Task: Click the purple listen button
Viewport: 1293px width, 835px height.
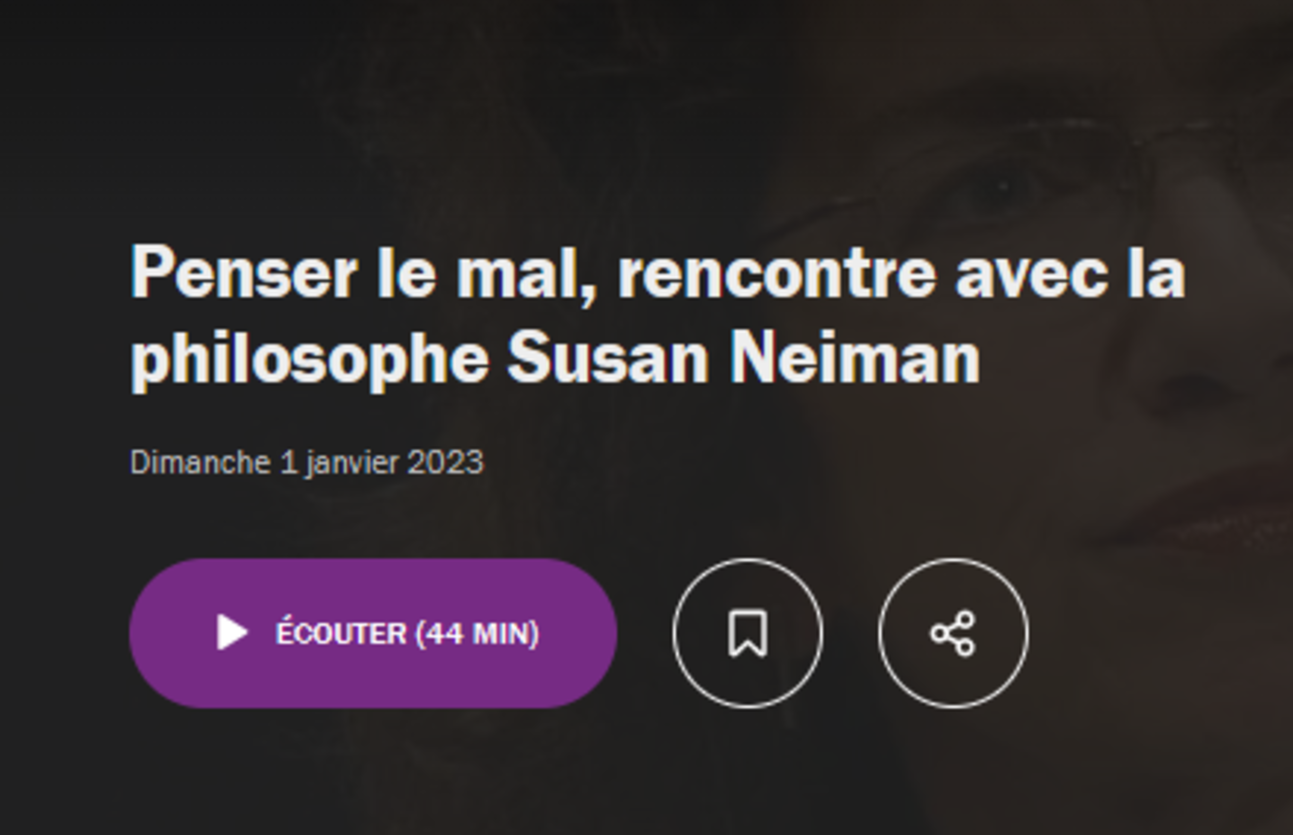Action: click(x=373, y=633)
